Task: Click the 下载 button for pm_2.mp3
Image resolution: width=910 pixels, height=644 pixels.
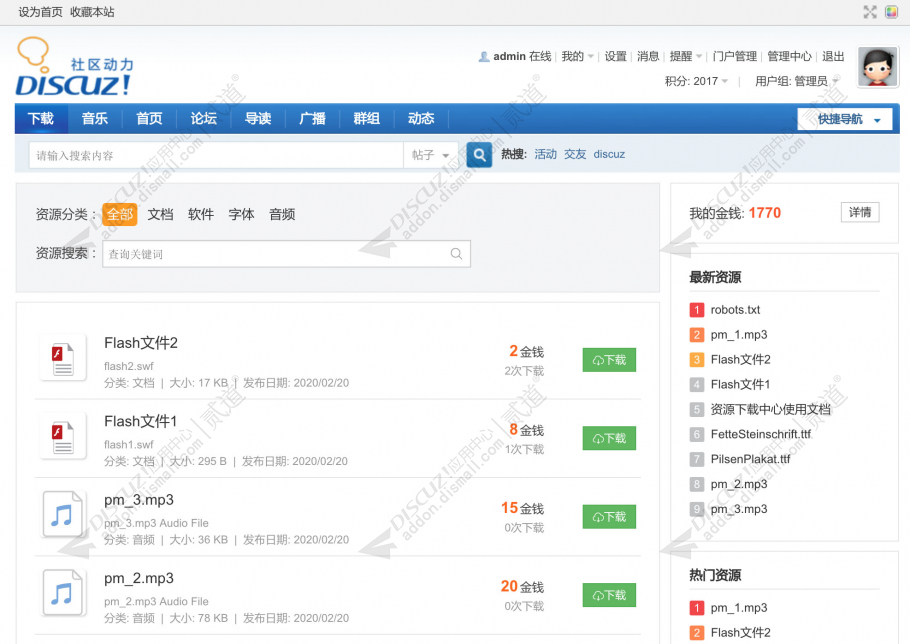Action: click(609, 595)
